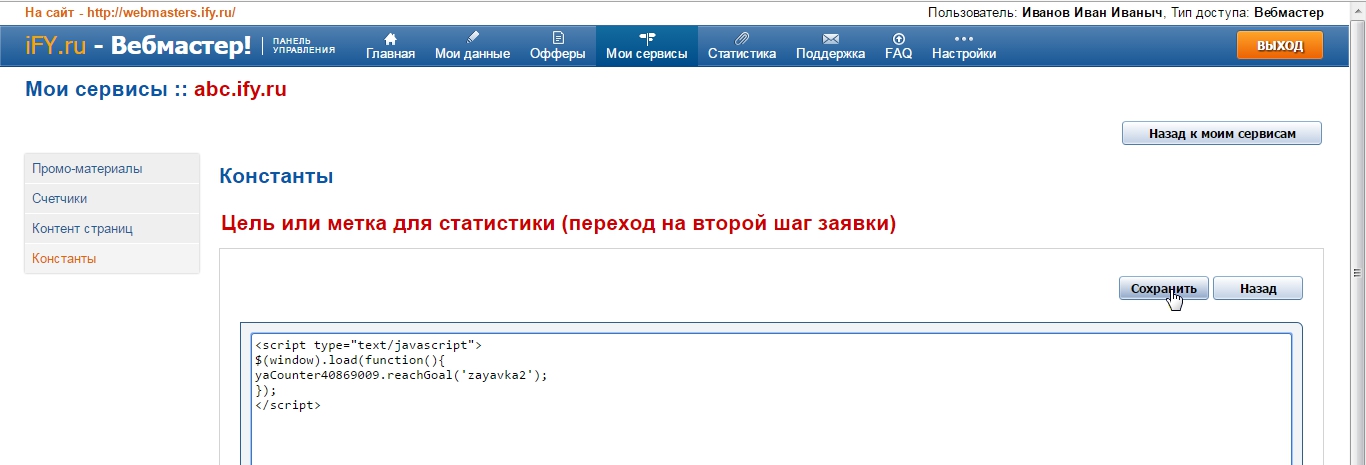Select Константы in the left menu
This screenshot has width=1366, height=465.
(64, 259)
